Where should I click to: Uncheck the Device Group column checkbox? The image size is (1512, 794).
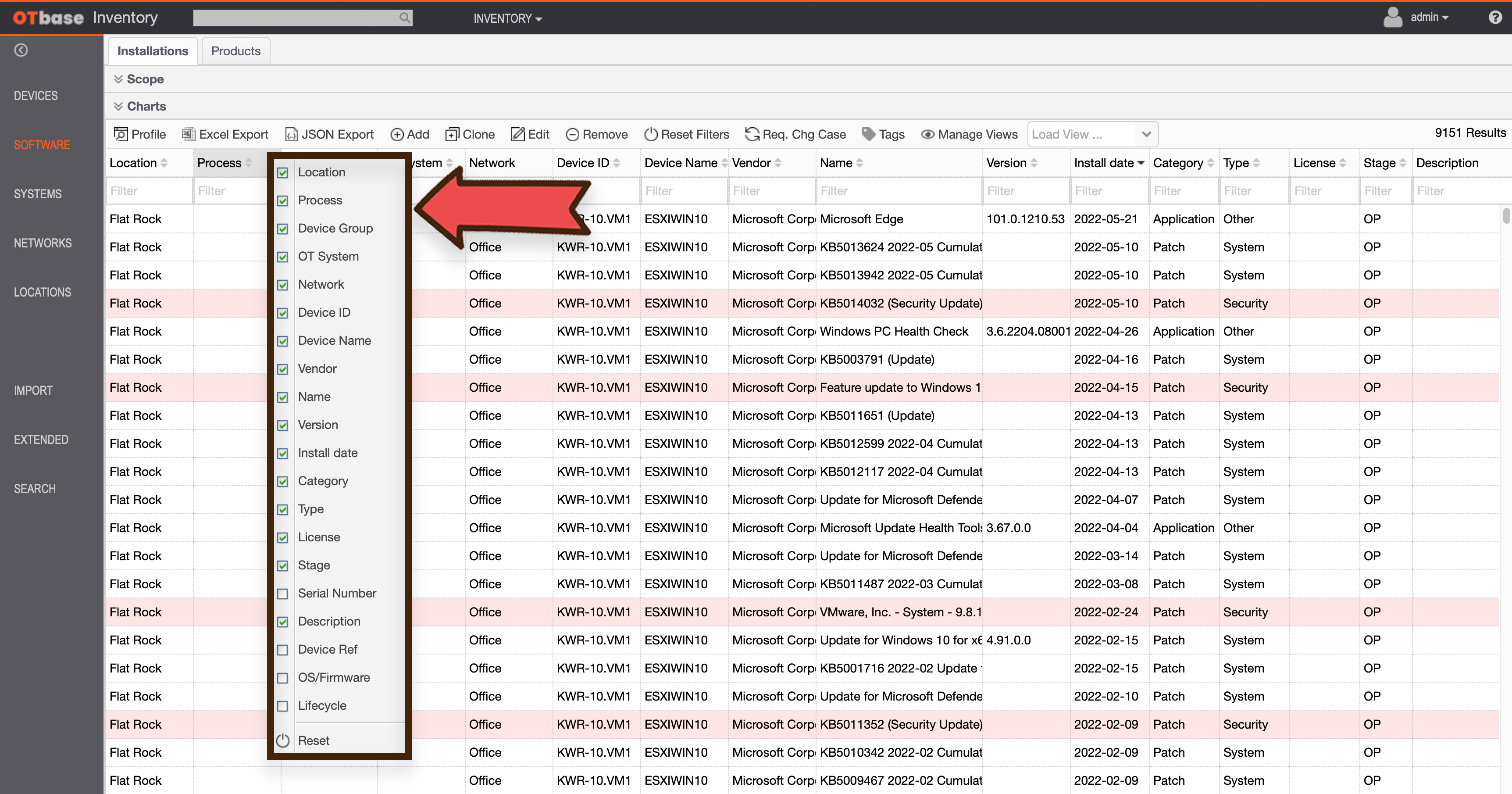point(282,229)
